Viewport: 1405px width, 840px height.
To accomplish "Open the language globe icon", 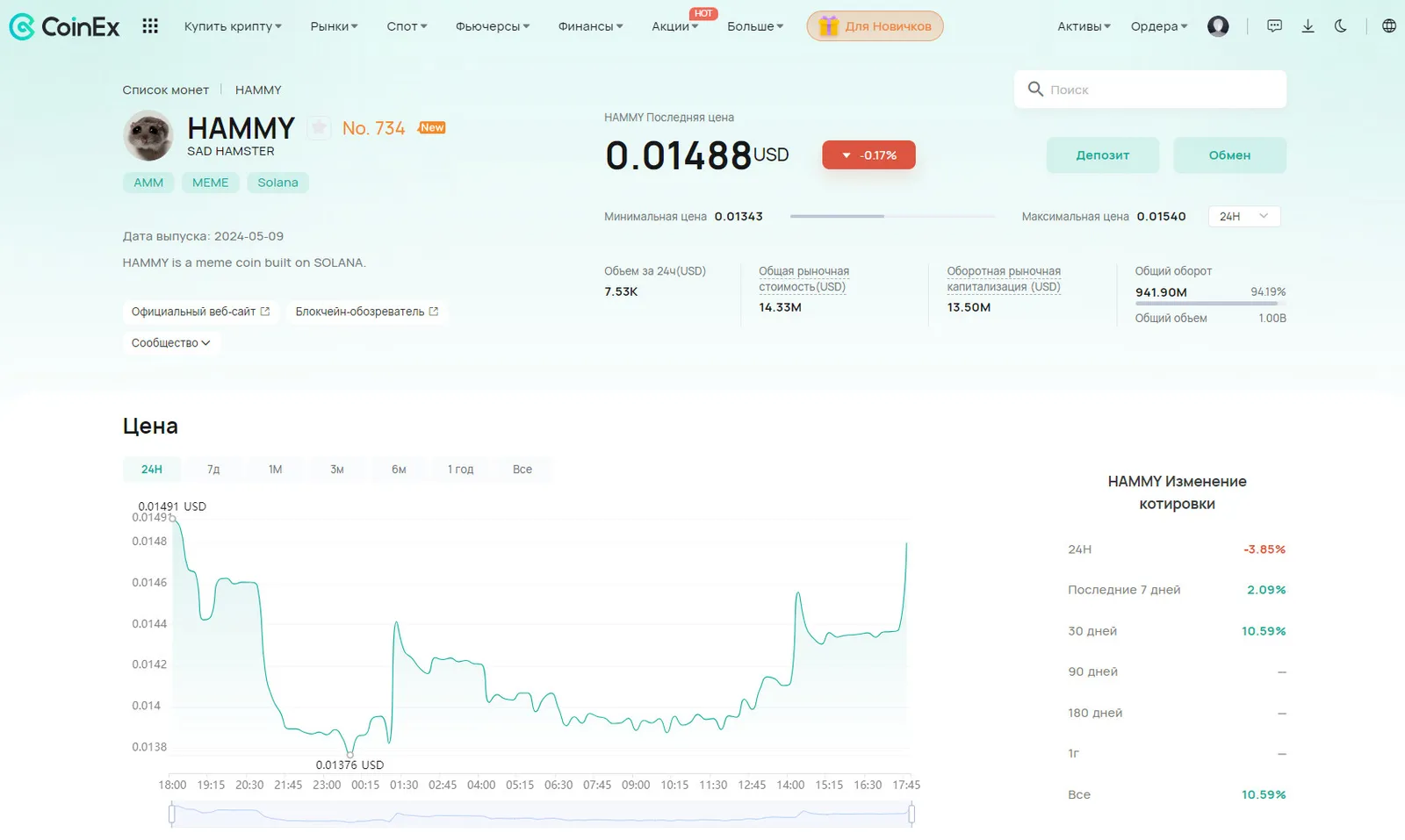I will 1389,26.
